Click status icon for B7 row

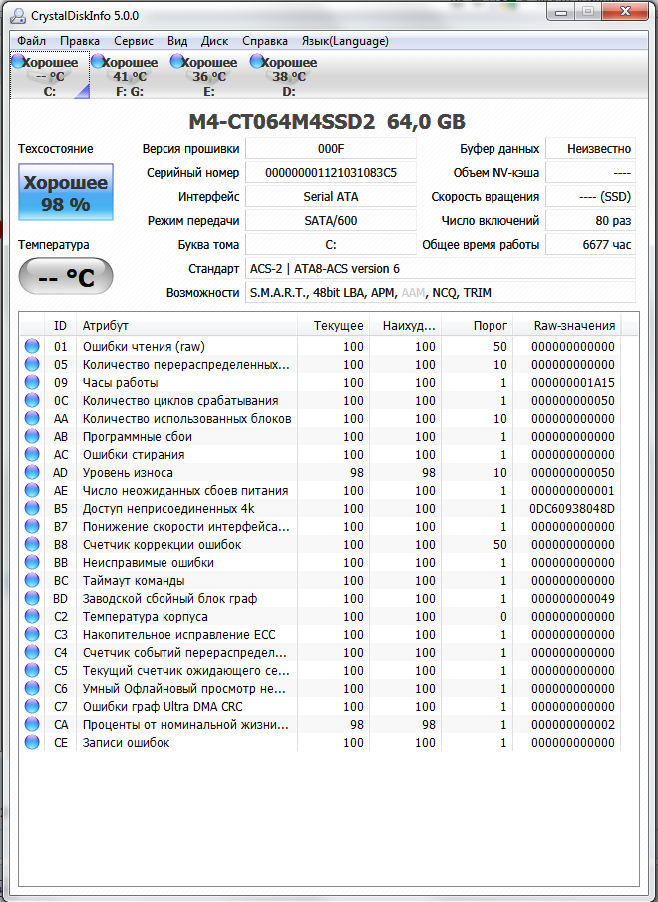point(32,526)
